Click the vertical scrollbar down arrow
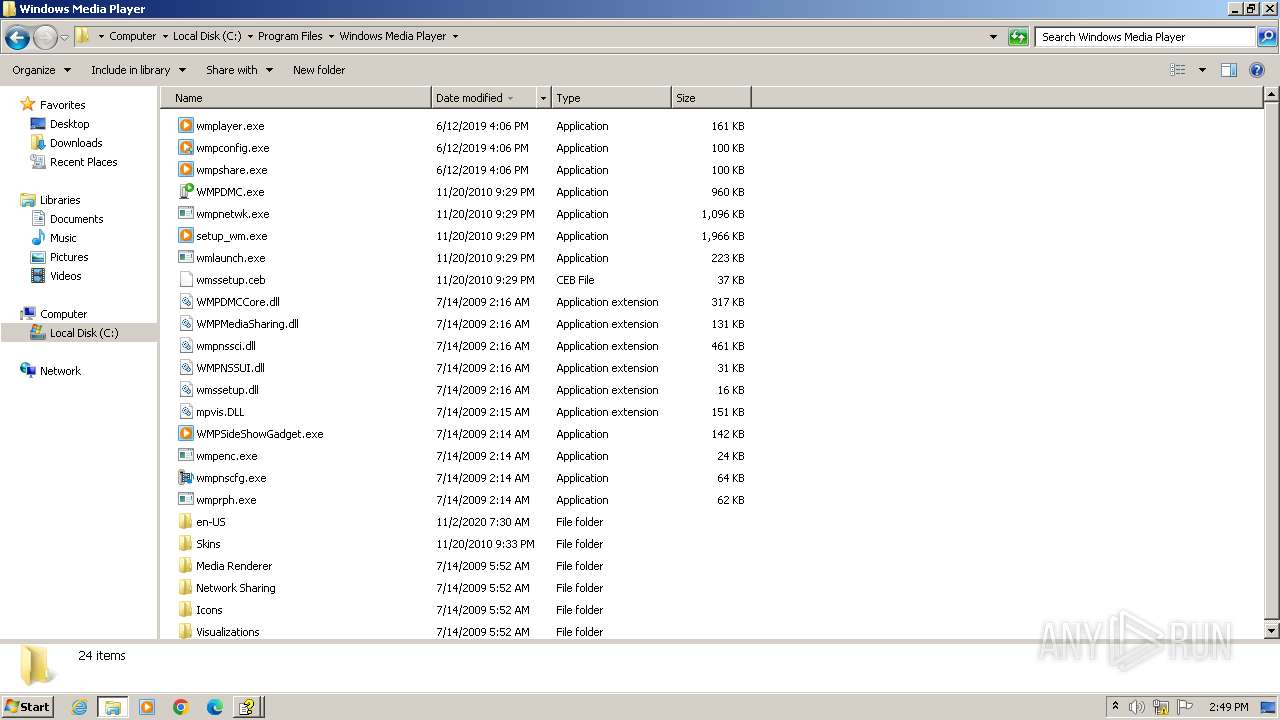Viewport: 1280px width, 720px height. pos(1272,631)
